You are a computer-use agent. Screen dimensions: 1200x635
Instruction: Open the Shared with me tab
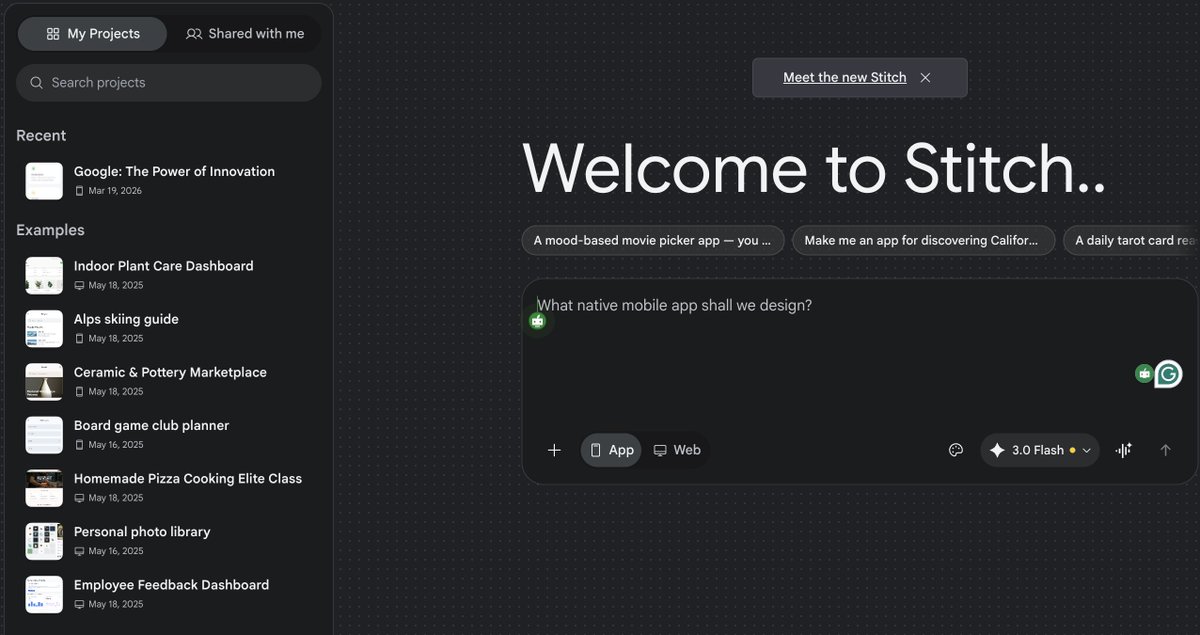tap(245, 34)
